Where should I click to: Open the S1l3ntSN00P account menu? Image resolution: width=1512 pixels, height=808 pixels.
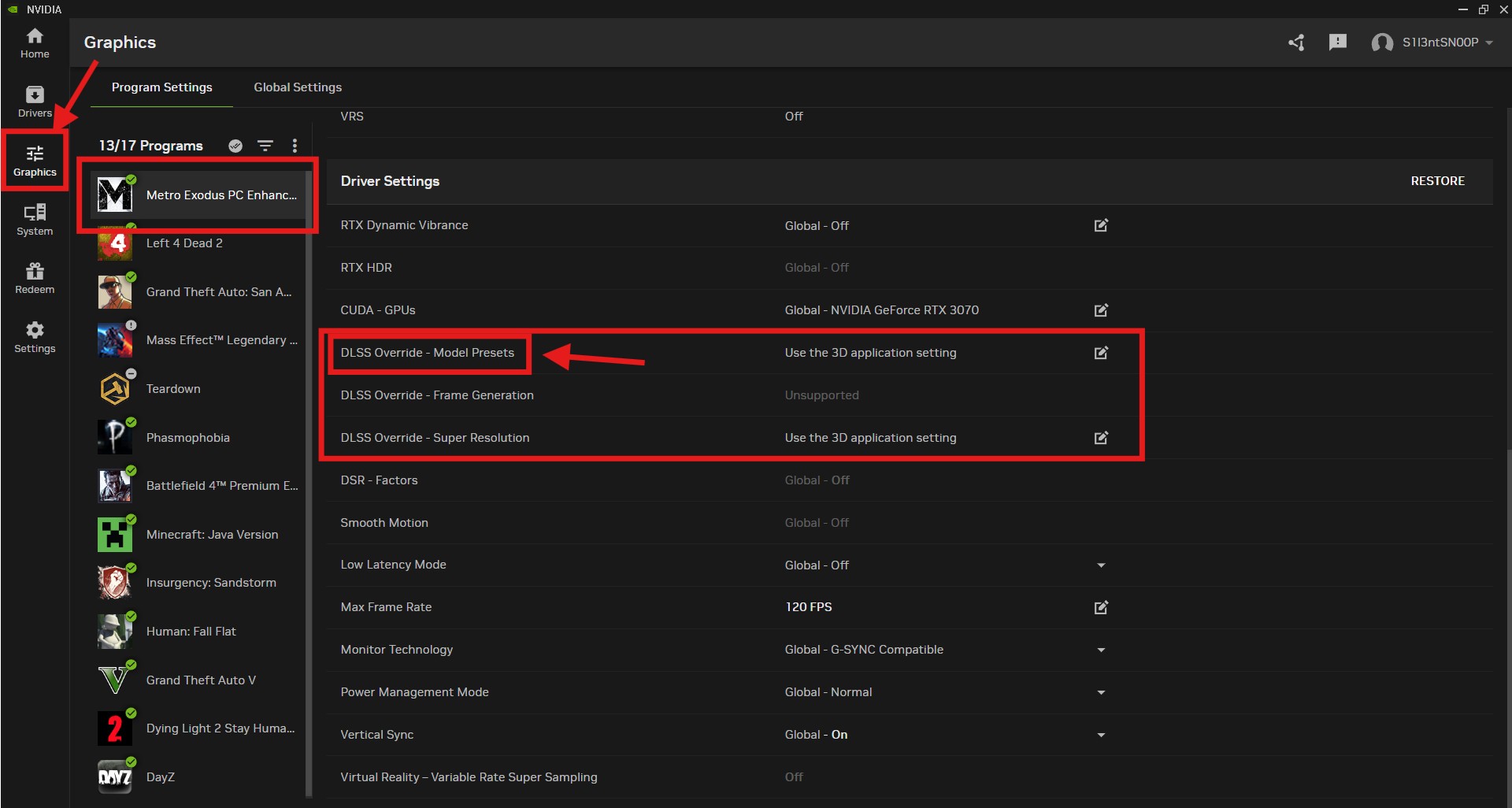(x=1432, y=43)
